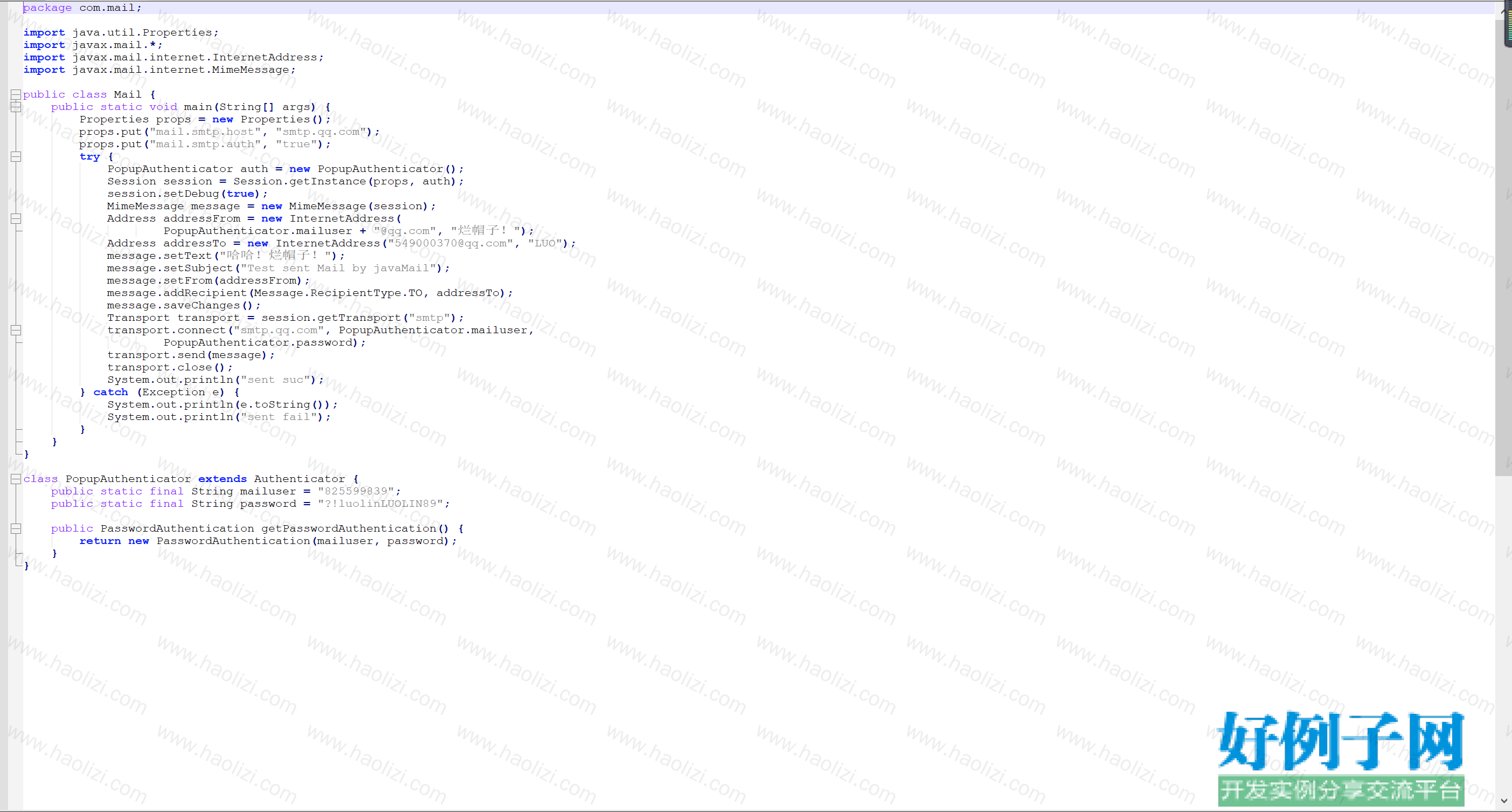Click the string "LUO" in addressTo line
This screenshot has height=812, width=1512.
coord(545,243)
